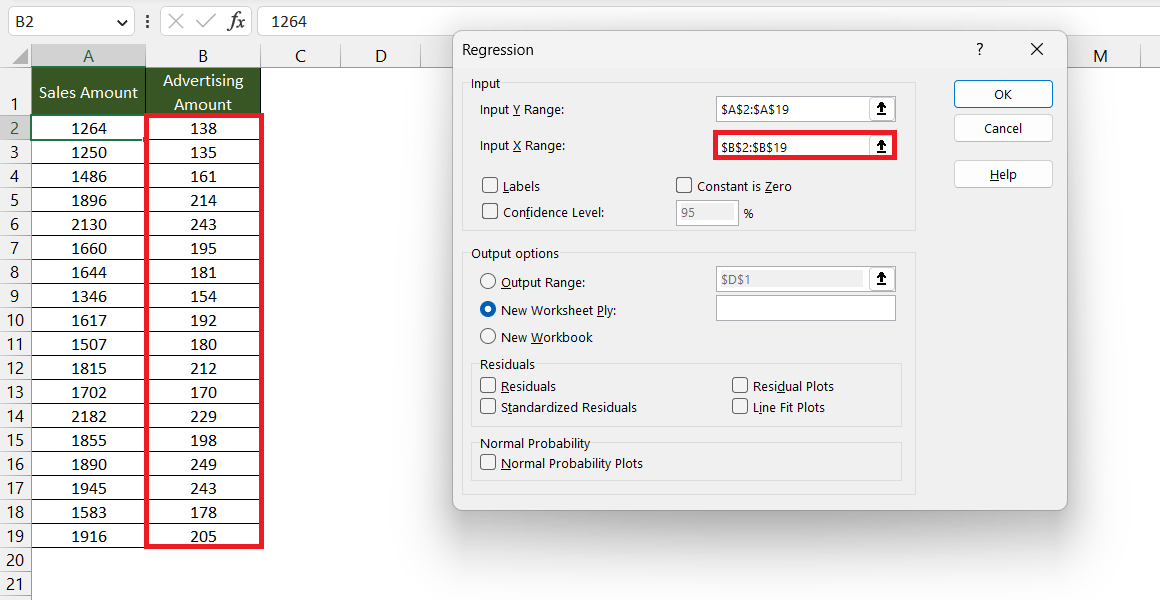Click cell containing 181
Image resolution: width=1160 pixels, height=600 pixels.
(x=203, y=272)
